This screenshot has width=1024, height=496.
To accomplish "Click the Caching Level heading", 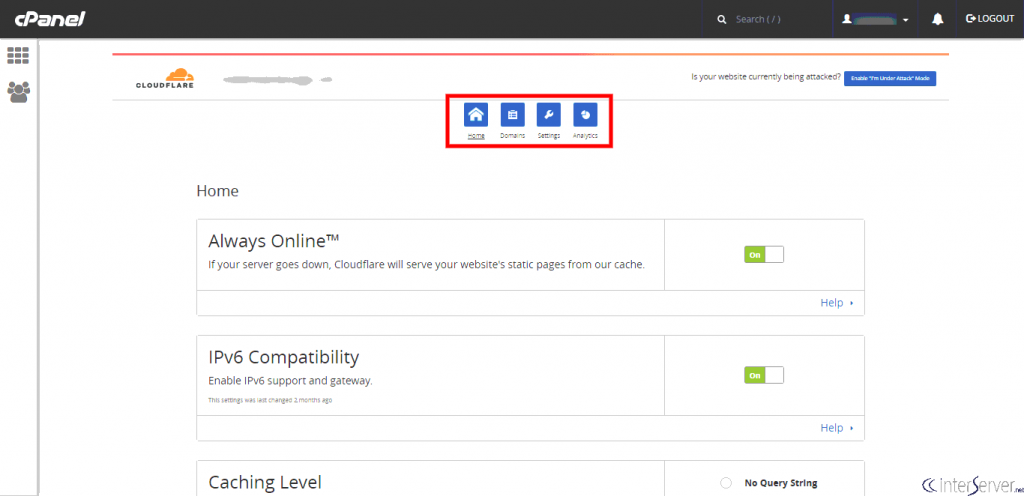I will pyautogui.click(x=265, y=483).
